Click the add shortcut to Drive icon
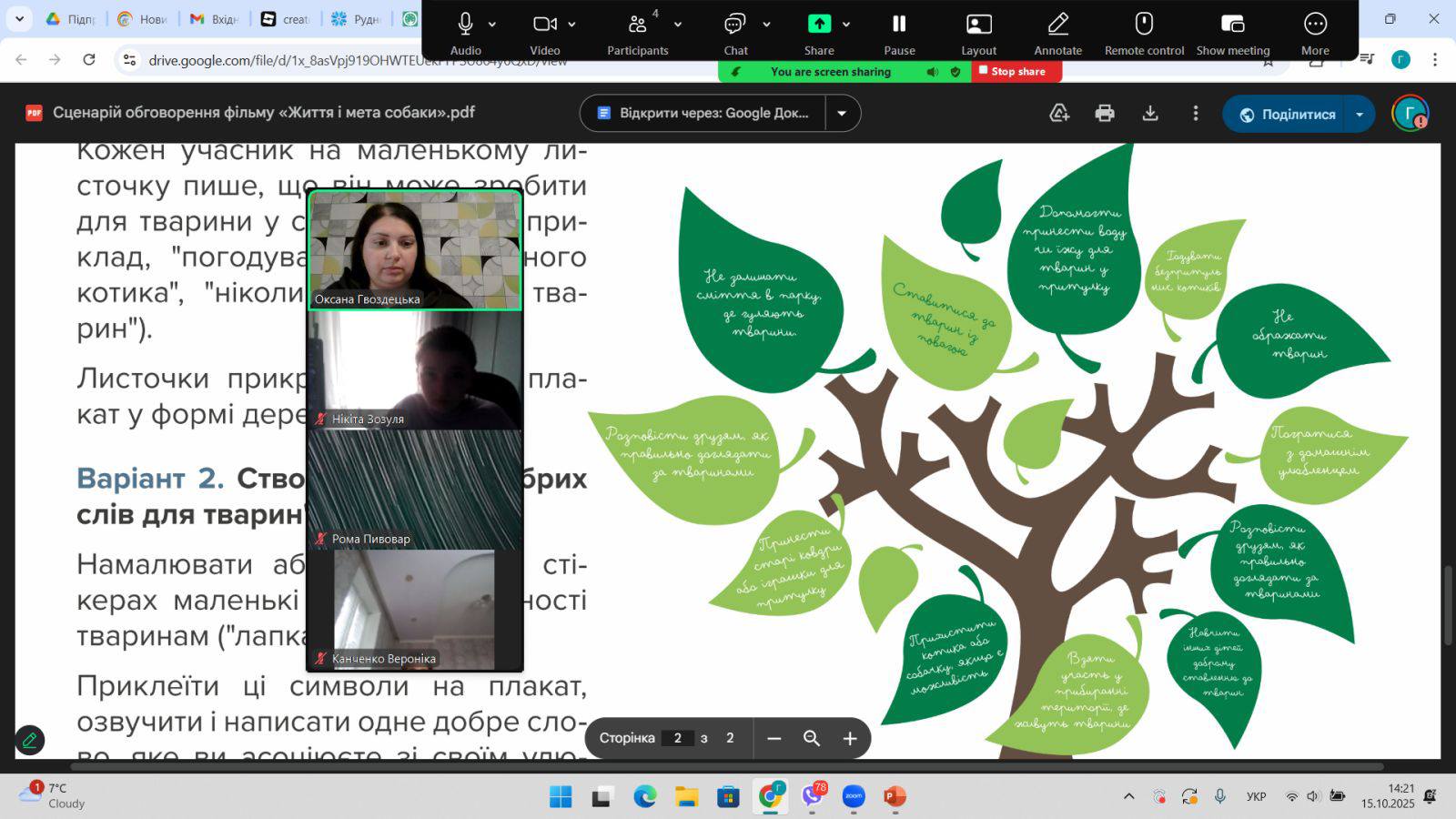 (1059, 114)
